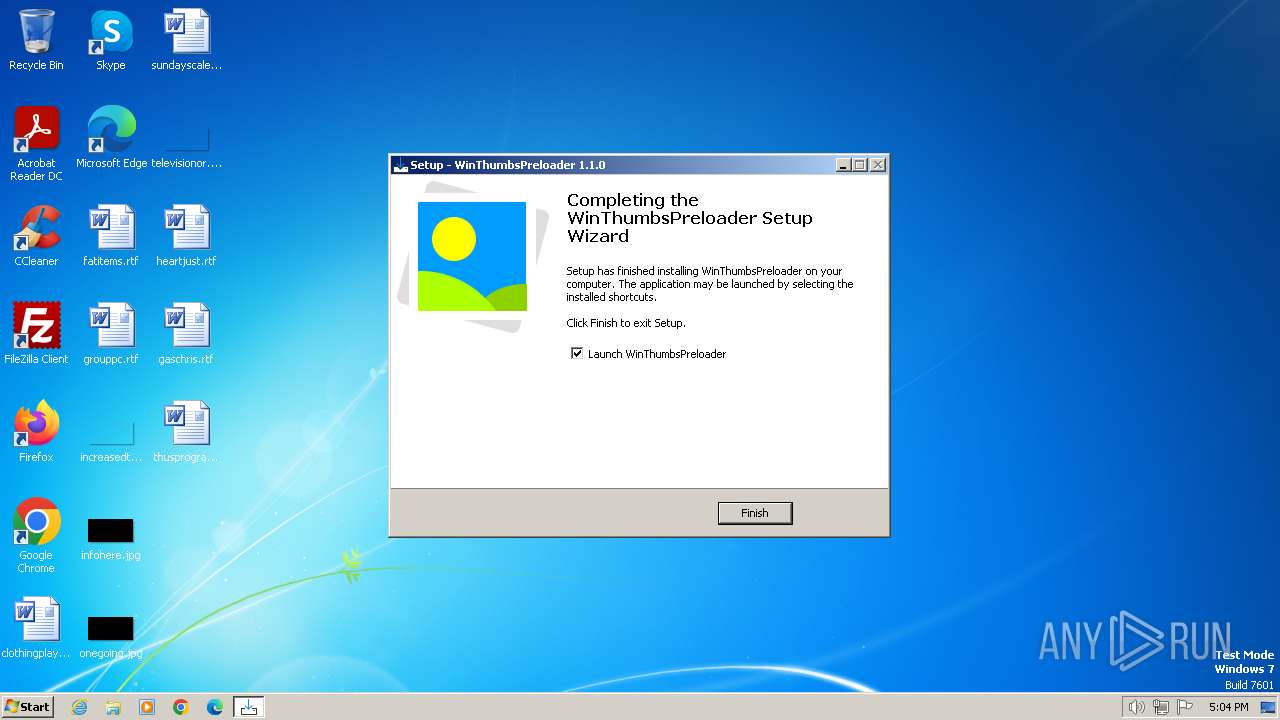Launch the Skype desktop shortcut
Screen dimensions: 1280x720
(x=111, y=40)
